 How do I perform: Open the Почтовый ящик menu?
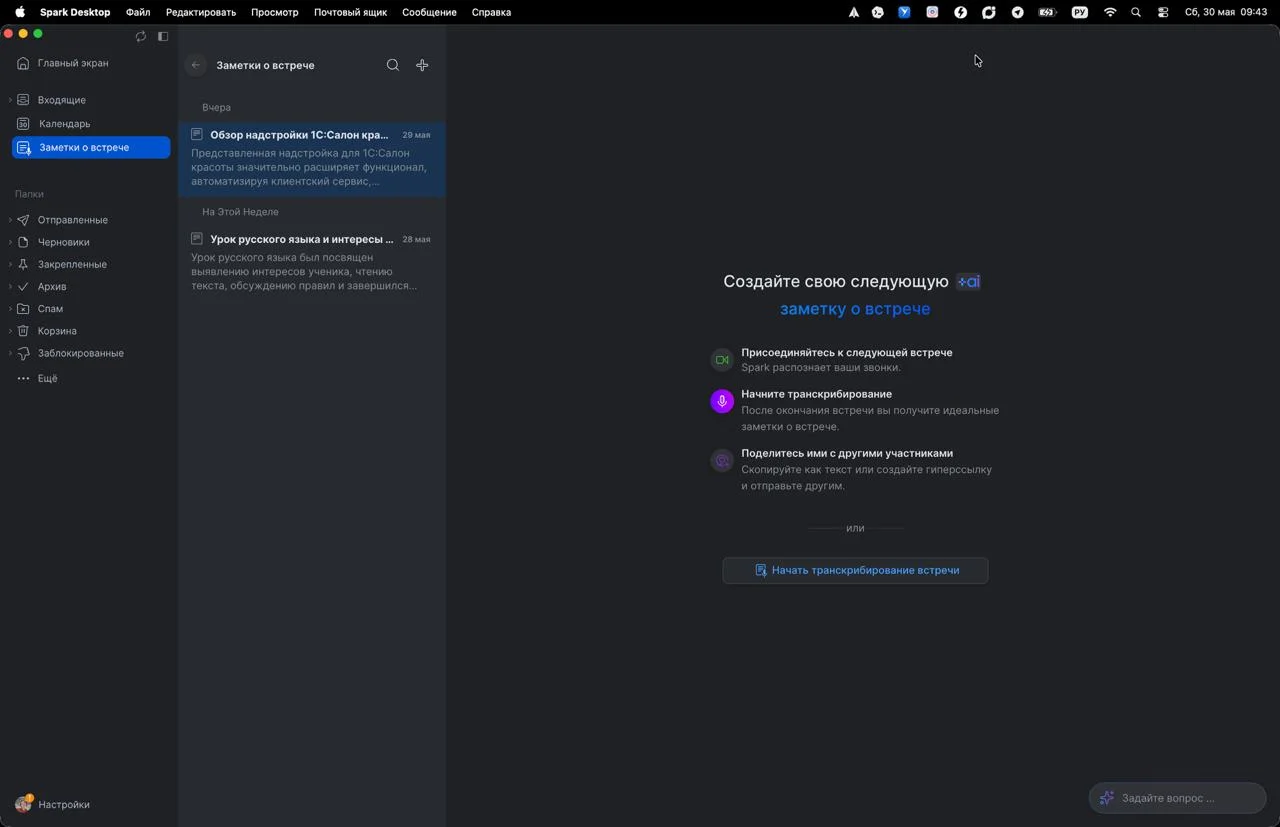click(x=350, y=12)
